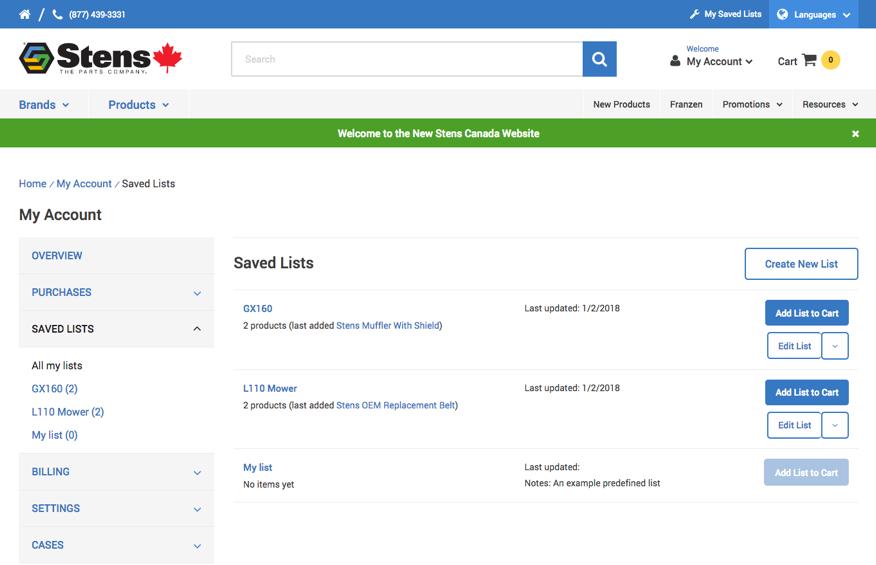Open the L110 Mower saved list title

click(270, 388)
